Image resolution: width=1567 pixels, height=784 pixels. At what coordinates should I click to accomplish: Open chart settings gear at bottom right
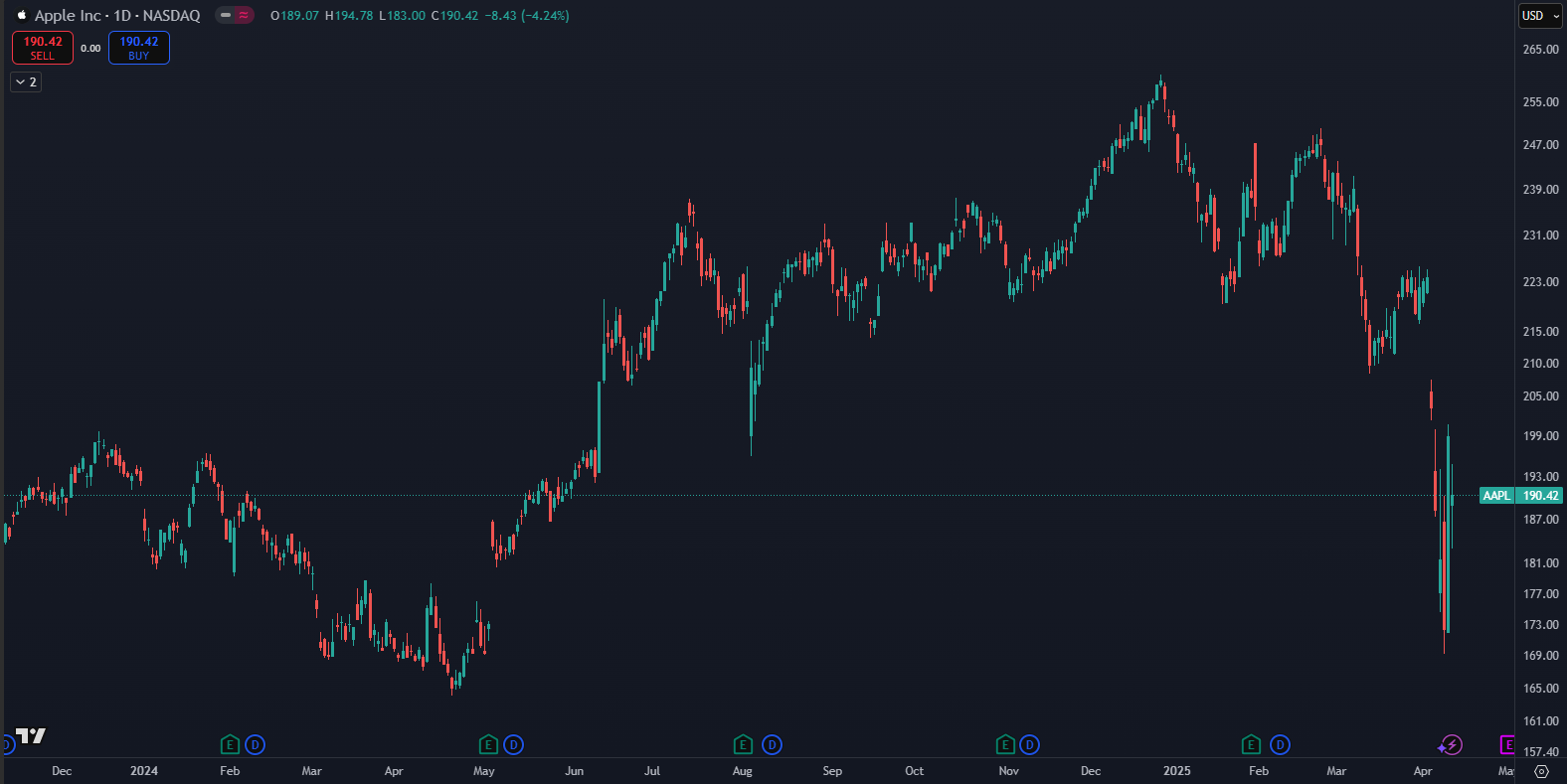[x=1541, y=771]
